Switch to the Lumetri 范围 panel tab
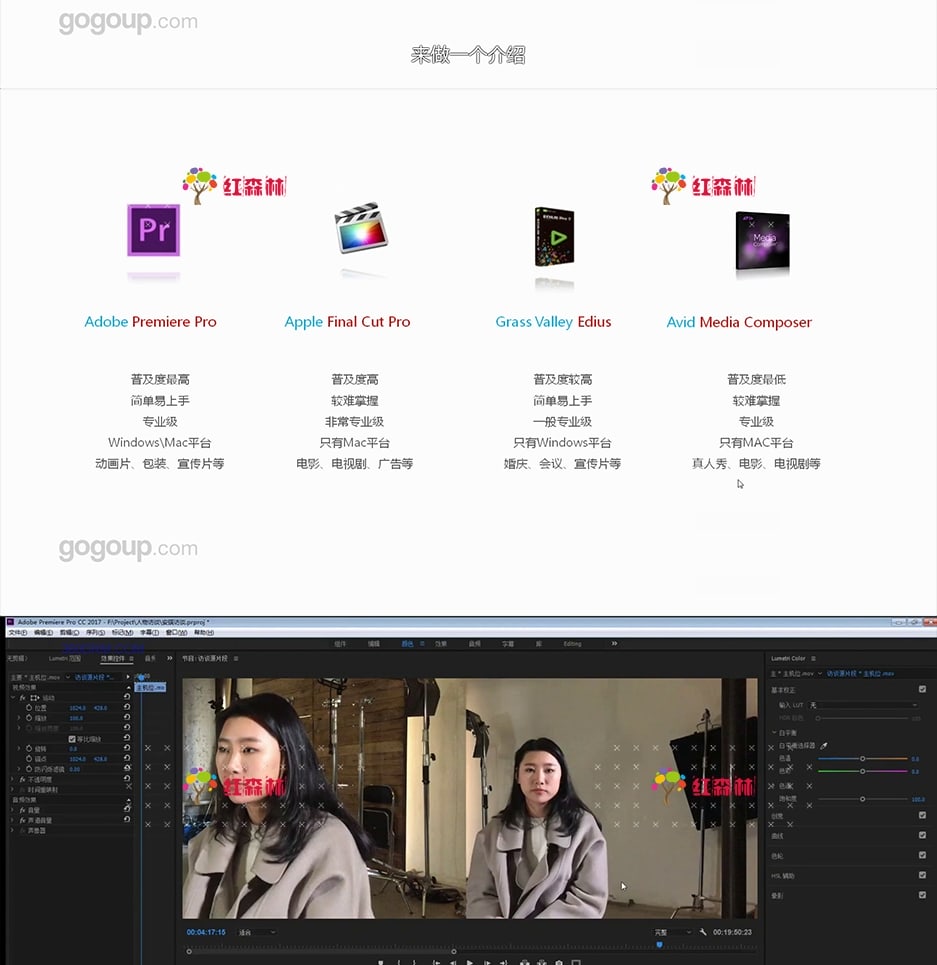 tap(65, 659)
